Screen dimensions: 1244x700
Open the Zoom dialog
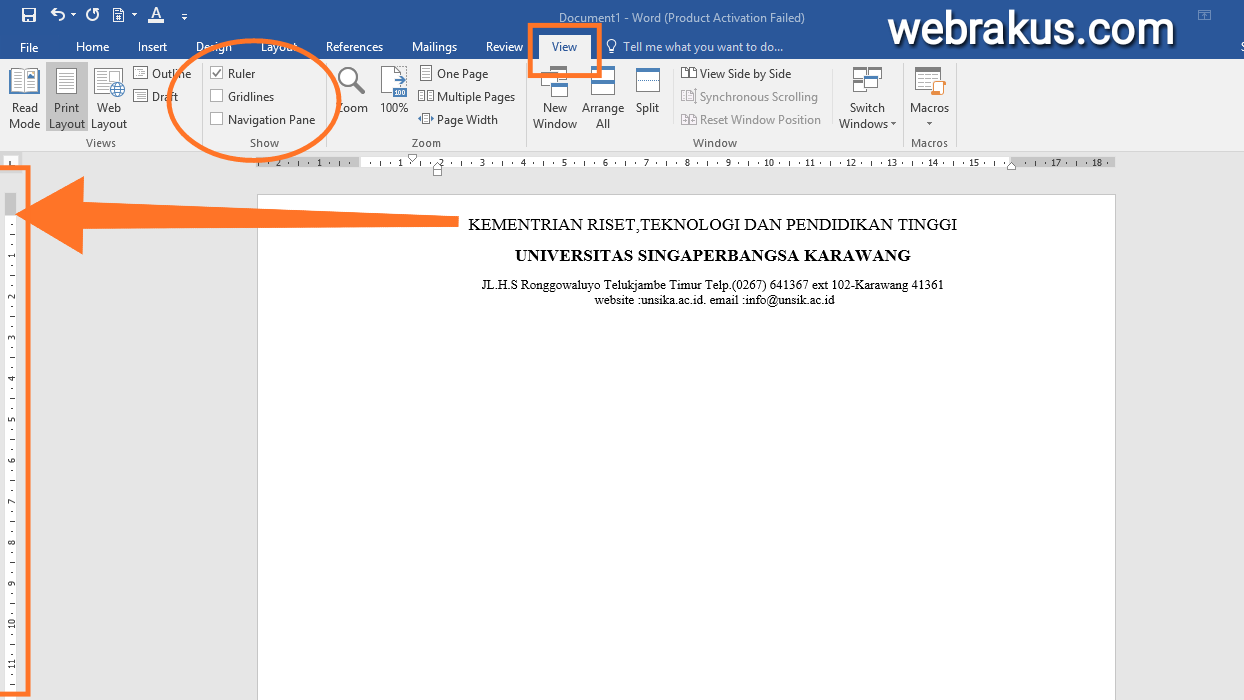[x=351, y=96]
